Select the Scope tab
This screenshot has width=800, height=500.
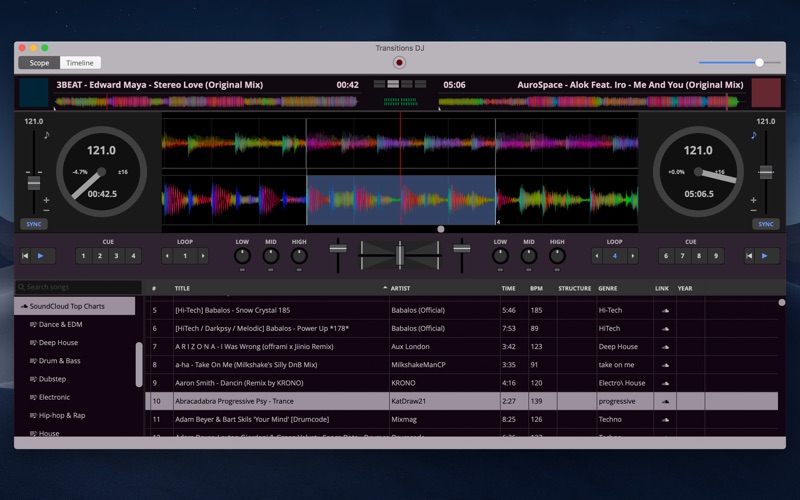tap(39, 63)
